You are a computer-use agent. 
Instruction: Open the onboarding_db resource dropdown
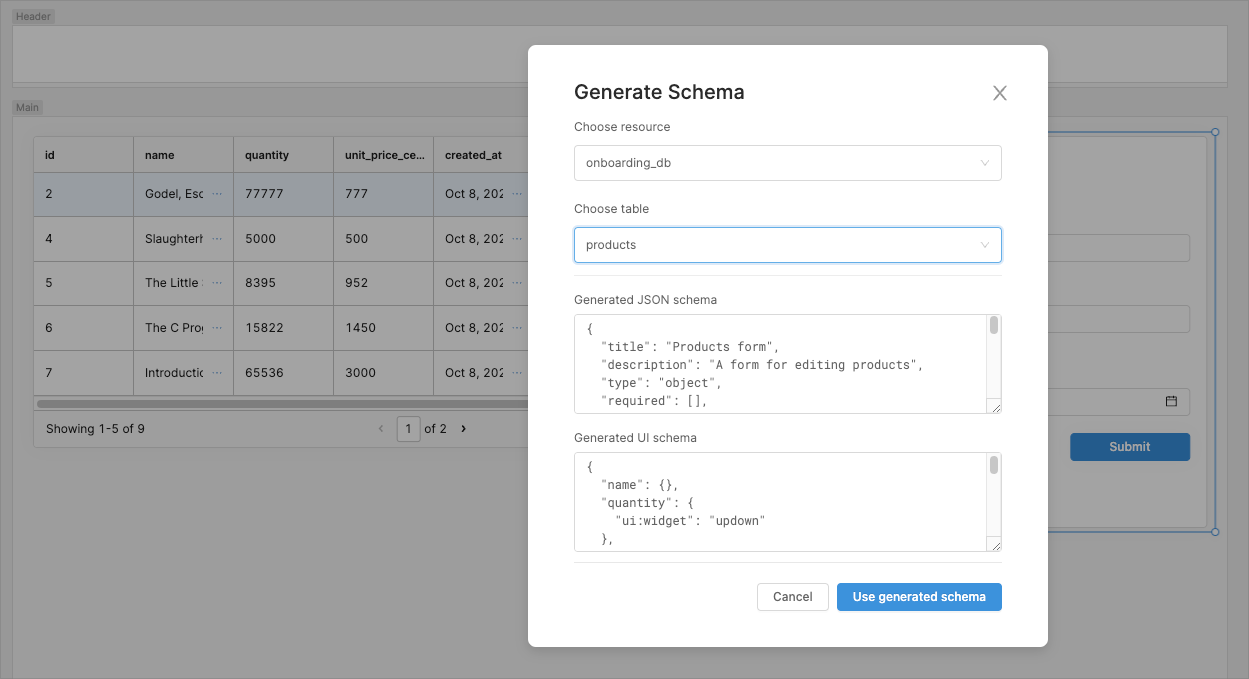[x=787, y=162]
